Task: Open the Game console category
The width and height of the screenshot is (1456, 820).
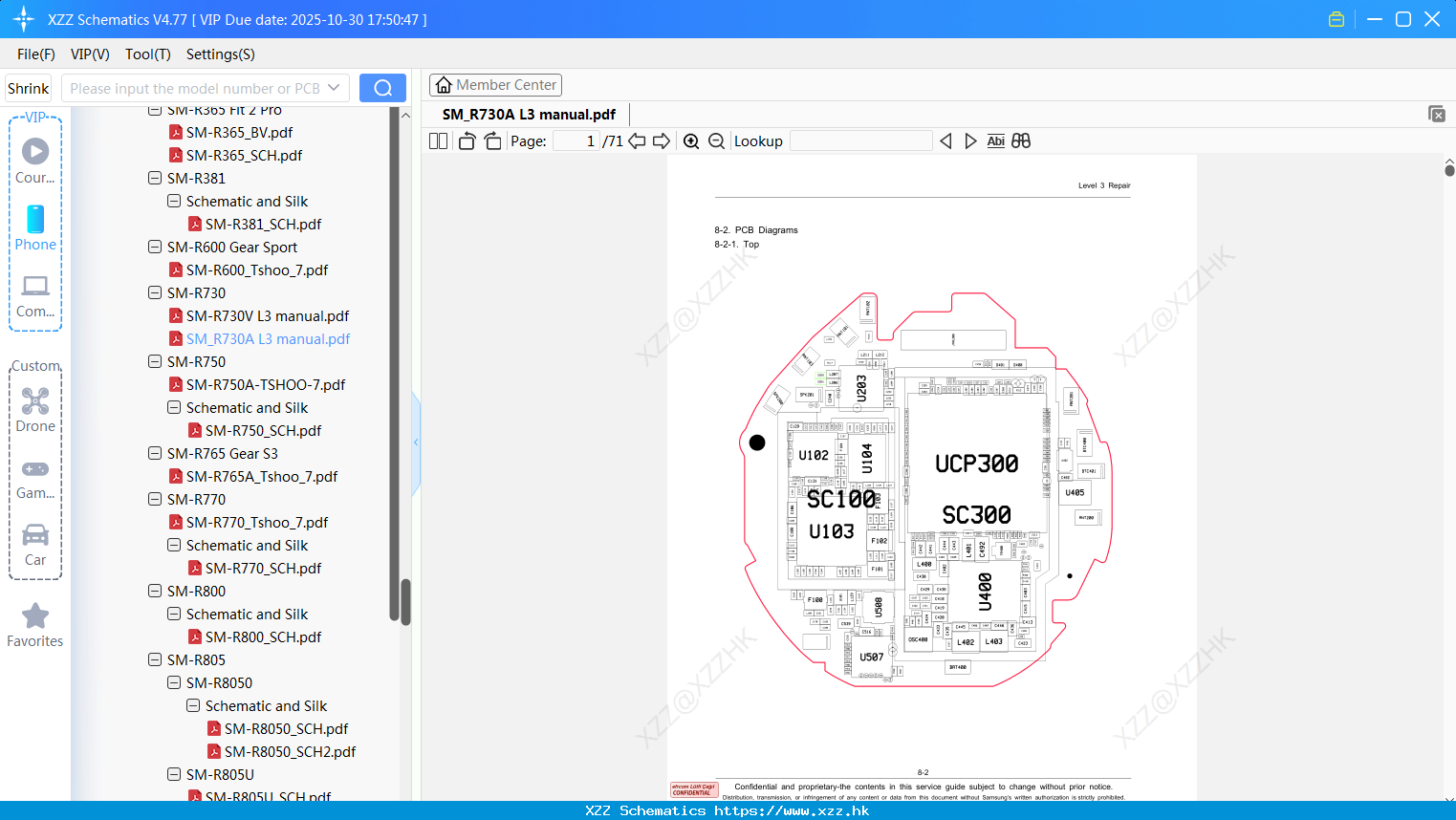Action: pos(35,479)
